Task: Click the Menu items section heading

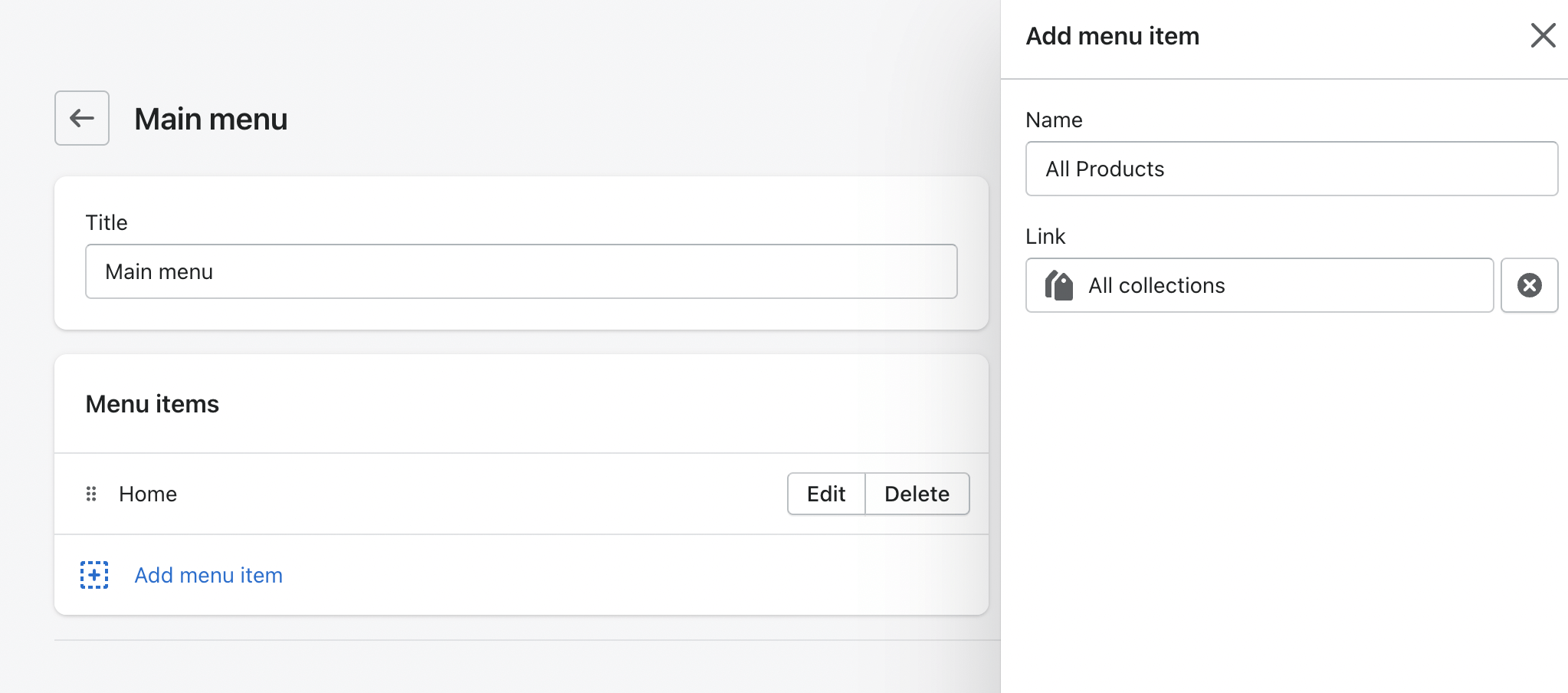Action: point(153,404)
